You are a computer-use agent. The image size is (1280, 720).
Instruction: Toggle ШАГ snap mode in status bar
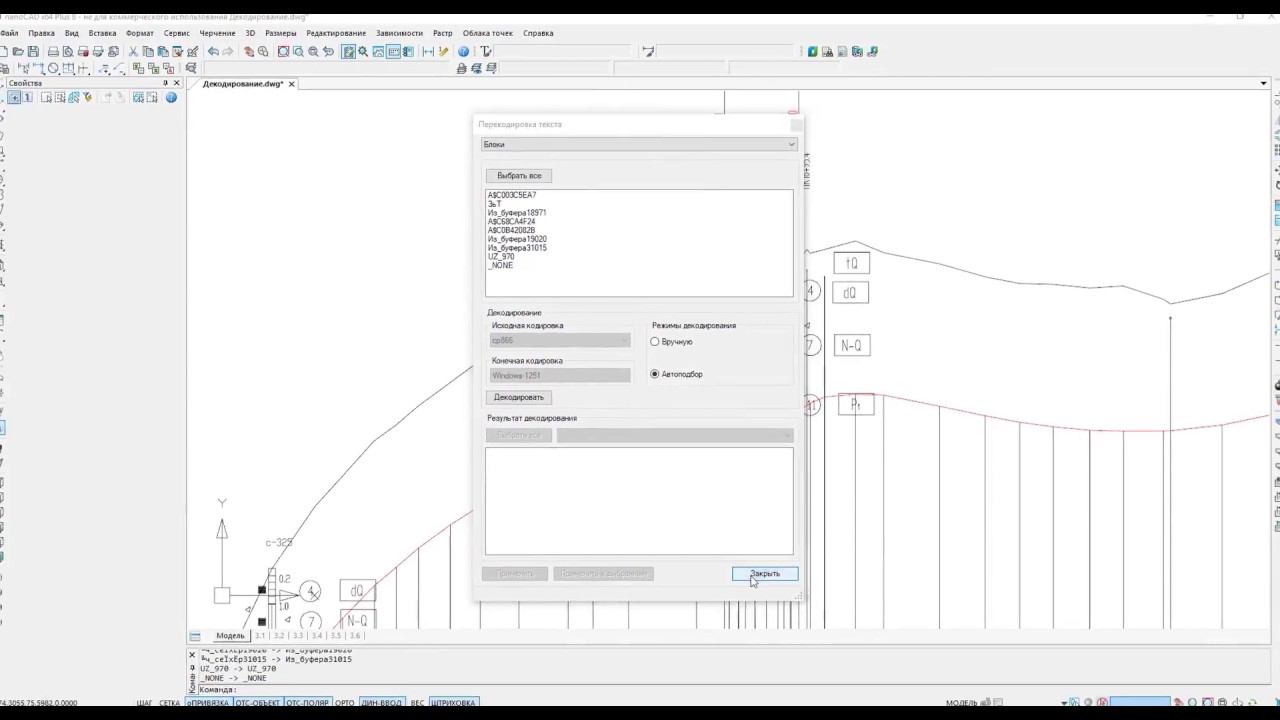144,703
